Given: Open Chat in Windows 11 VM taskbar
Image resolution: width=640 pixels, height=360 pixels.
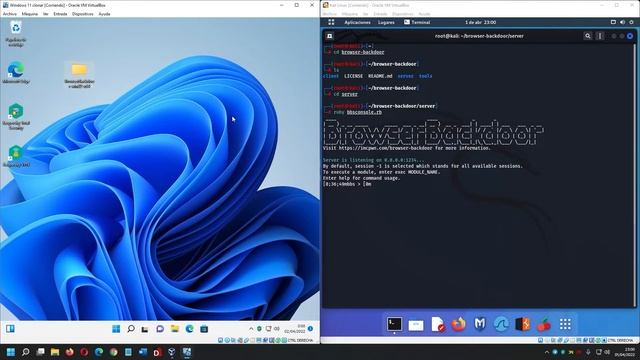Looking at the screenshot, I should coord(160,329).
